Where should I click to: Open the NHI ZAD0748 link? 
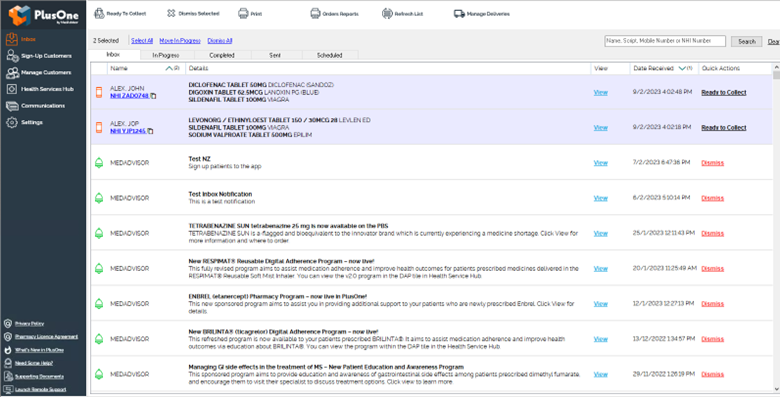click(x=129, y=96)
